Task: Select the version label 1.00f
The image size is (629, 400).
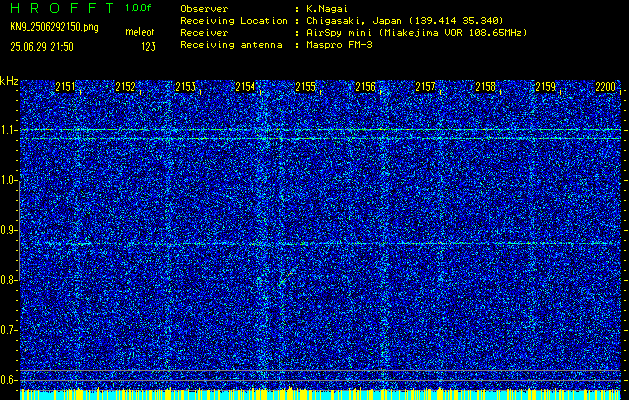Action: point(138,8)
